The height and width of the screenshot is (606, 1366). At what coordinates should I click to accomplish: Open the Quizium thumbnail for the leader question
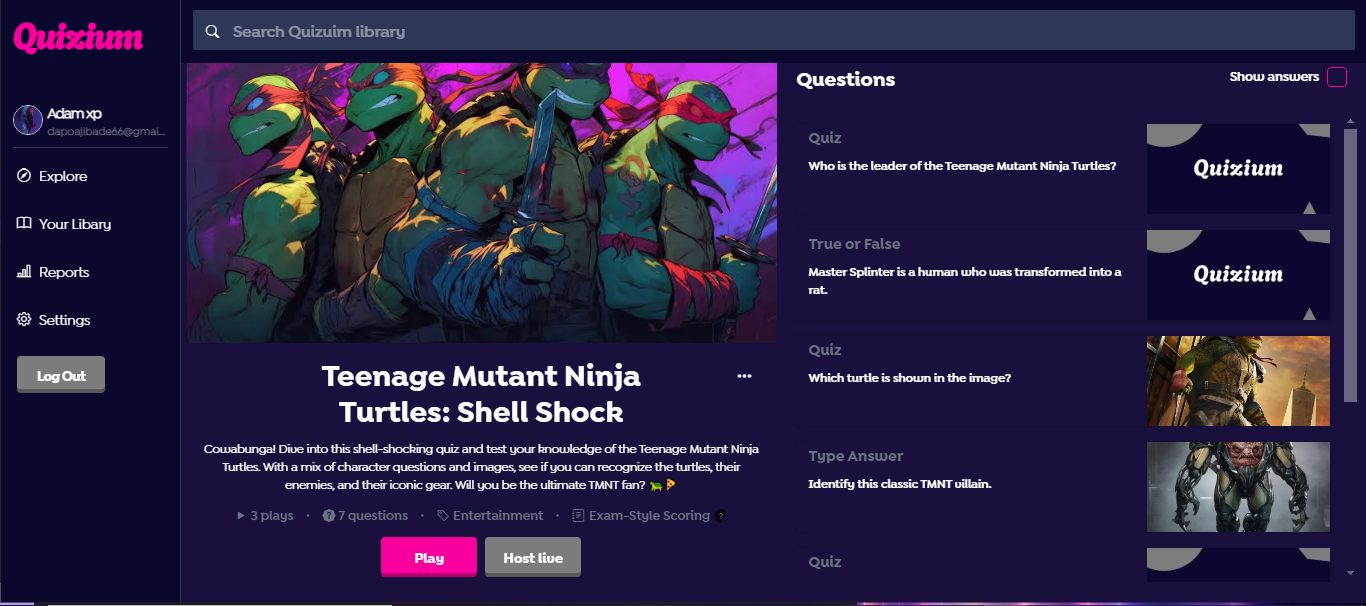coord(1238,169)
